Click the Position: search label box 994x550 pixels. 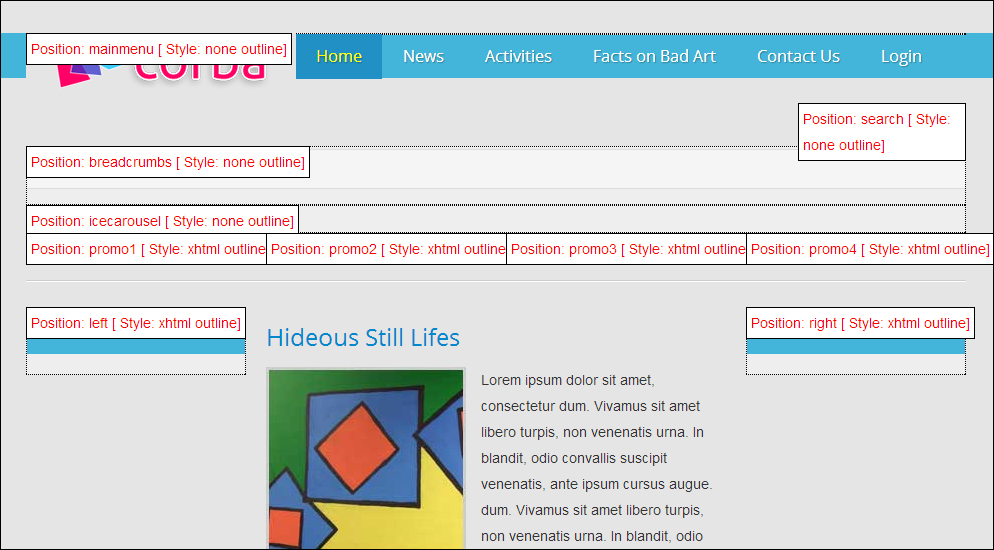[881, 132]
